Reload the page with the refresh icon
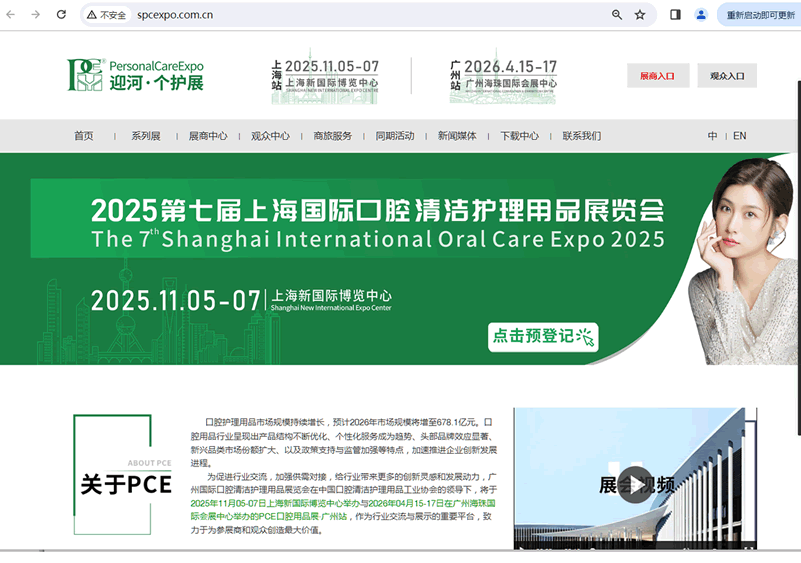Viewport: 801px width, 563px height. point(61,15)
